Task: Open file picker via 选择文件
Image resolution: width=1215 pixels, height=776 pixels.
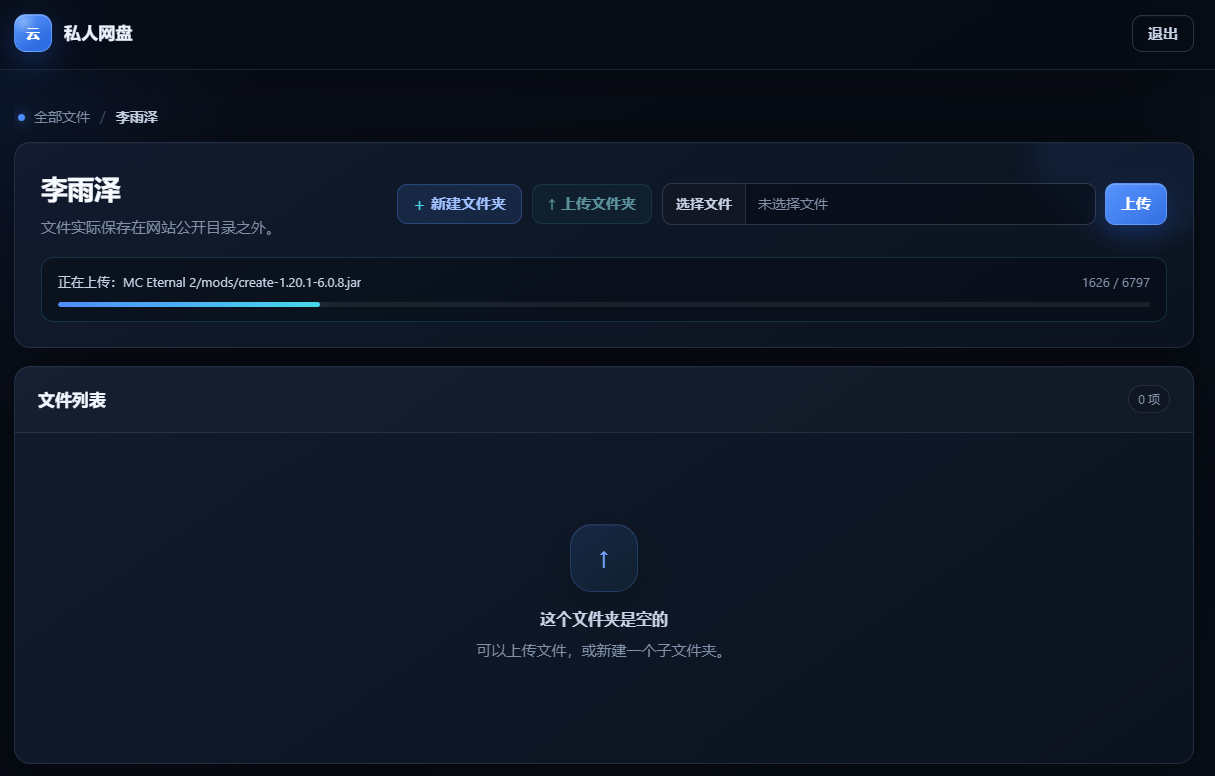Action: click(x=704, y=204)
